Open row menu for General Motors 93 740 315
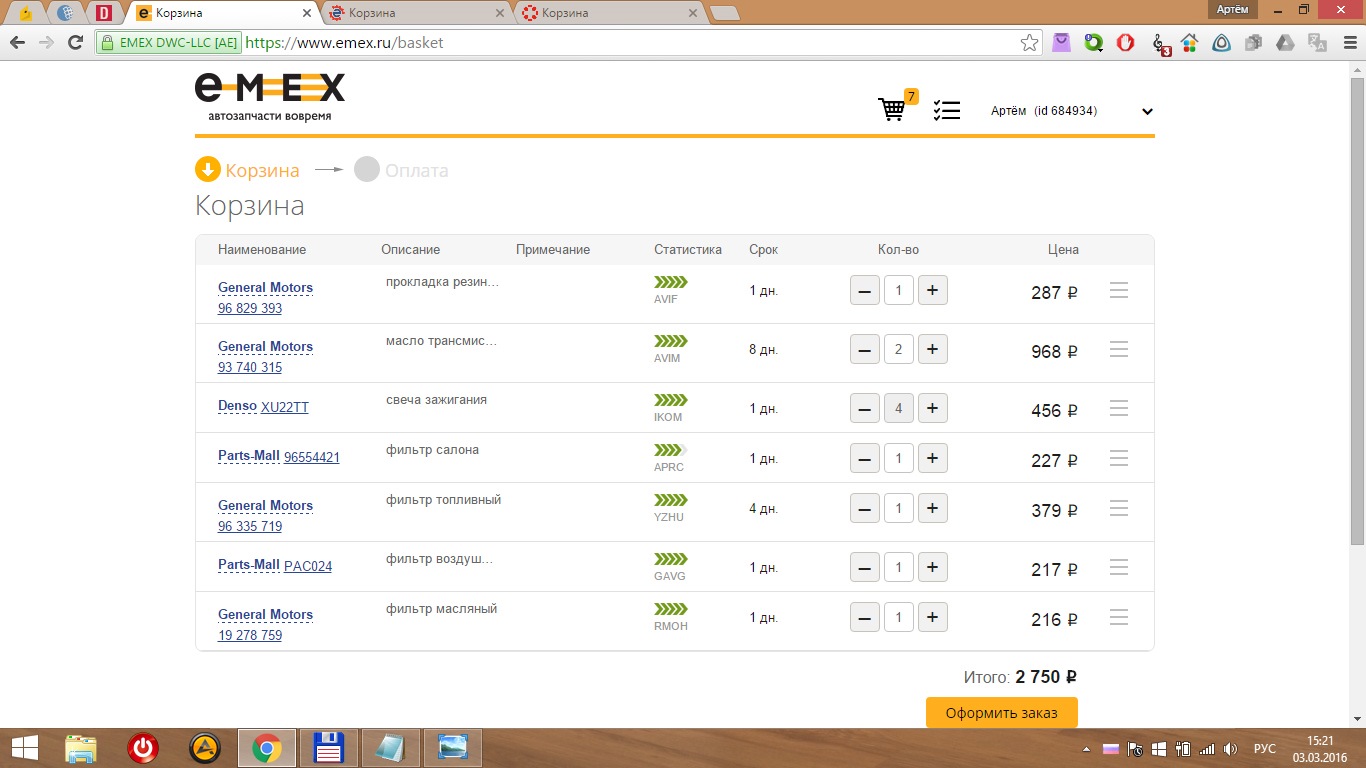The height and width of the screenshot is (768, 1366). coord(1119,349)
